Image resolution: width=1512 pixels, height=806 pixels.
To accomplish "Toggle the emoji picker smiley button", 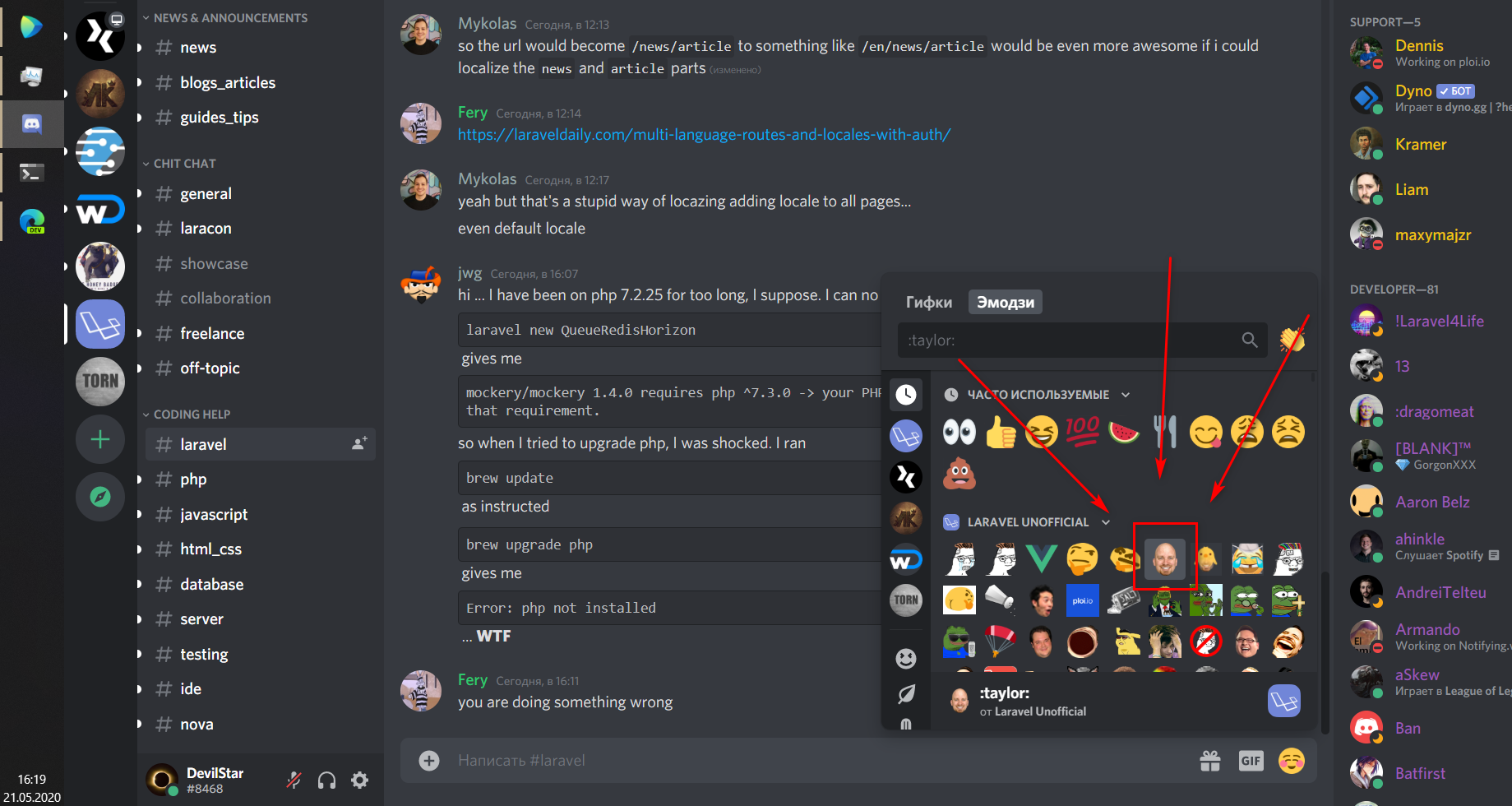I will [x=1292, y=761].
